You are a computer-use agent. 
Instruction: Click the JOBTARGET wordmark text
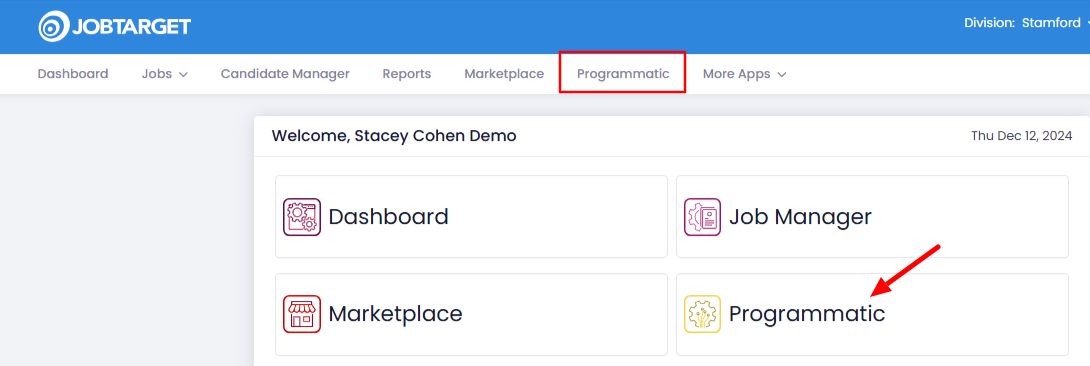(x=131, y=27)
